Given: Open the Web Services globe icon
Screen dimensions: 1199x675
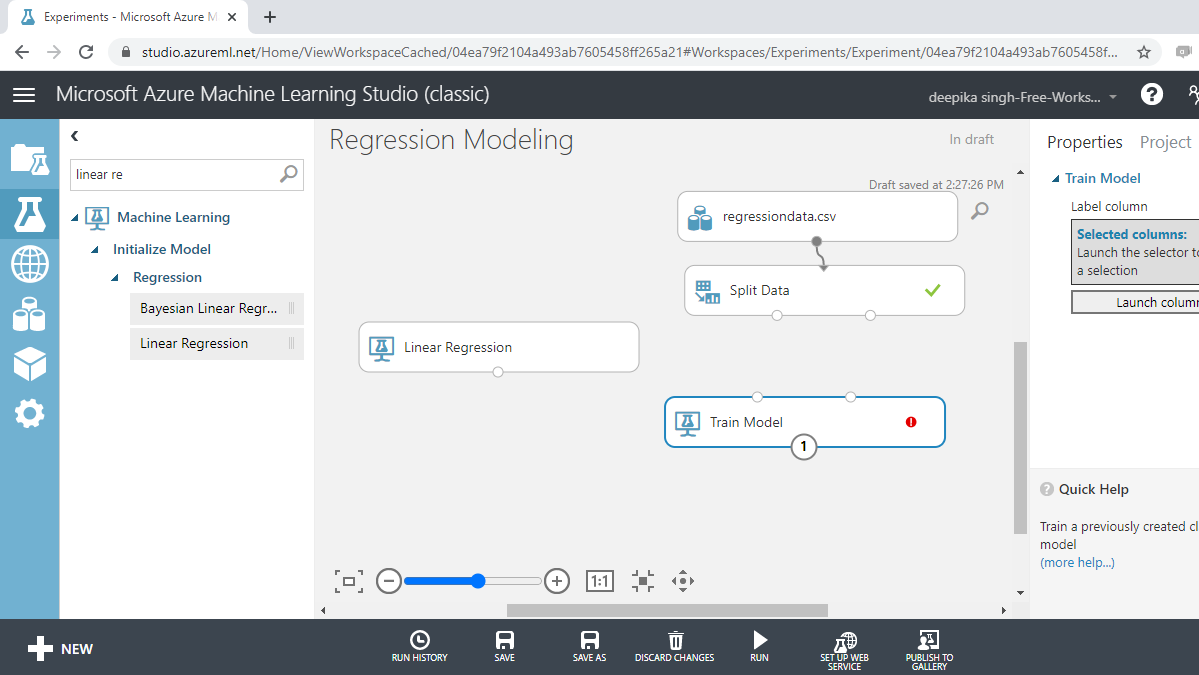Looking at the screenshot, I should pyautogui.click(x=30, y=264).
